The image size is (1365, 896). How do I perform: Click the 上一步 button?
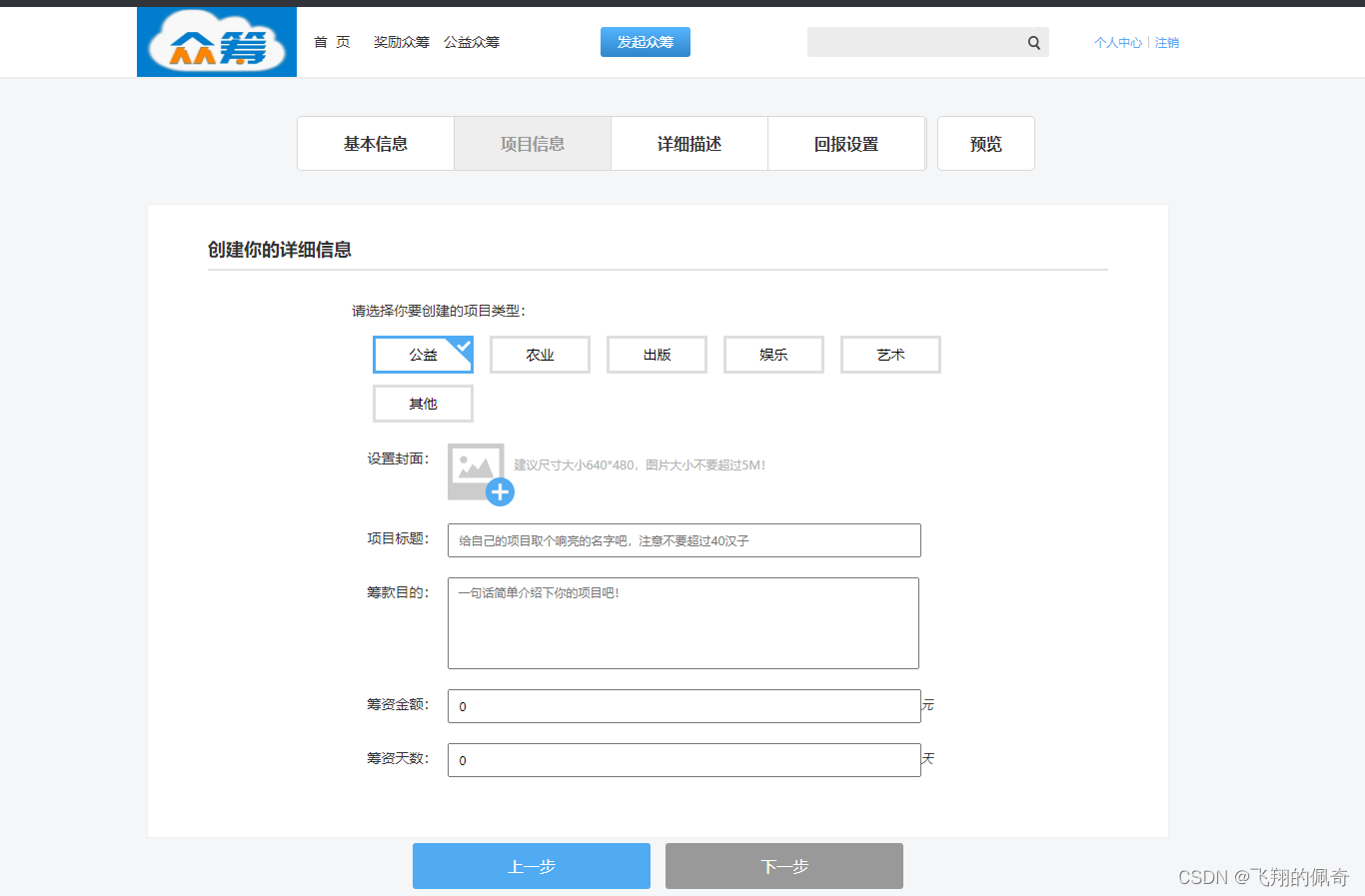532,866
